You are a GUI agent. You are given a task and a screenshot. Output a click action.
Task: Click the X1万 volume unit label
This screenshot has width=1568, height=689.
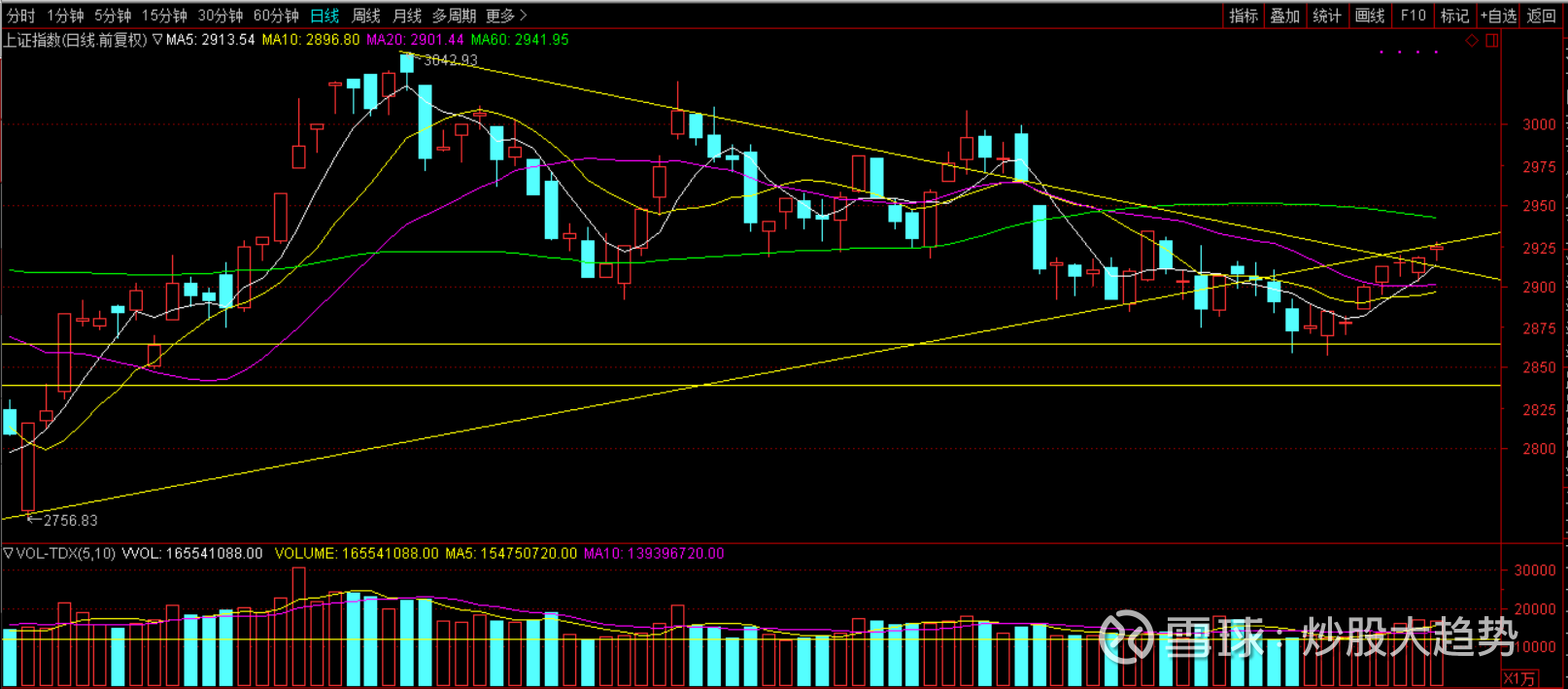1520,678
